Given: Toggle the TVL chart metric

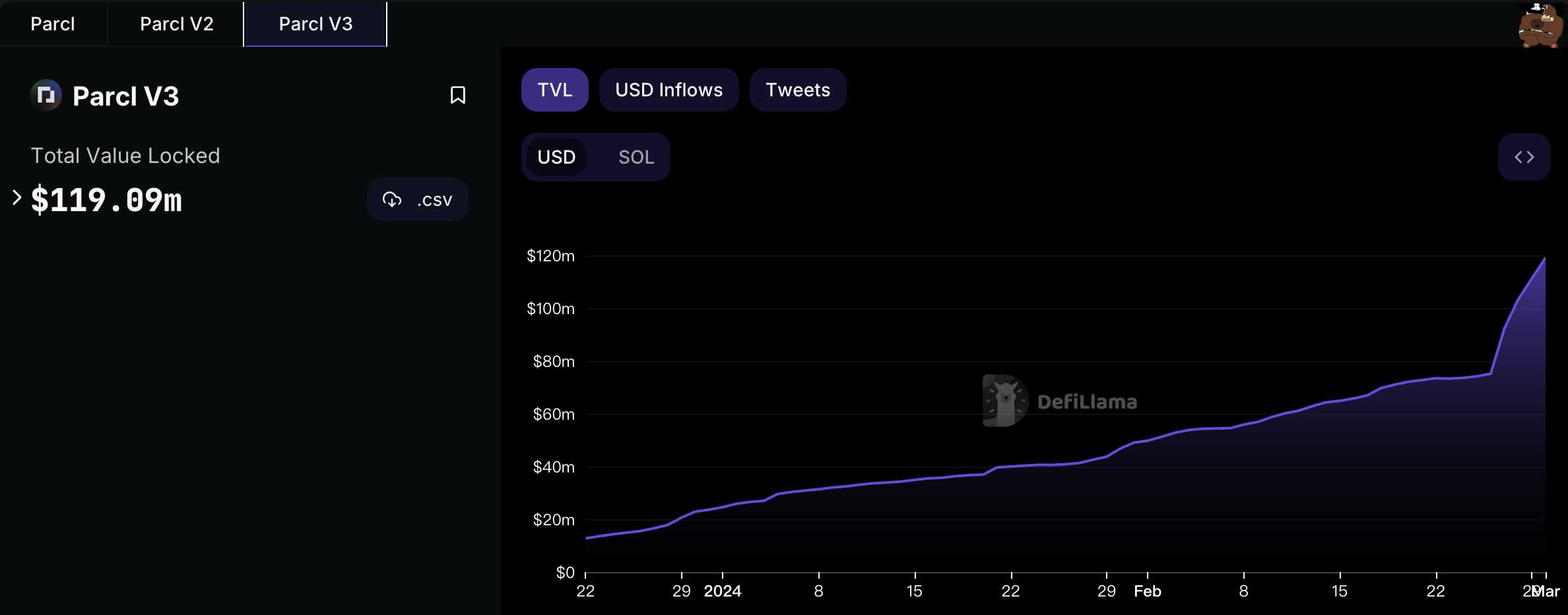Looking at the screenshot, I should pyautogui.click(x=554, y=90).
